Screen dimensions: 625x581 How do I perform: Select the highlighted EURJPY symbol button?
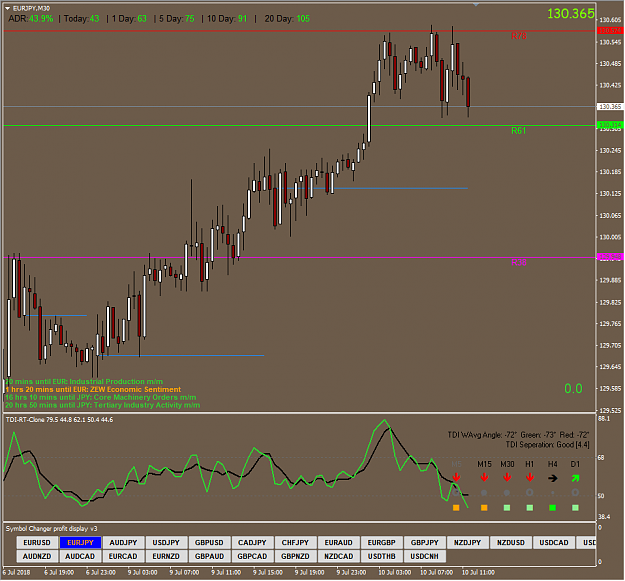pyautogui.click(x=80, y=543)
